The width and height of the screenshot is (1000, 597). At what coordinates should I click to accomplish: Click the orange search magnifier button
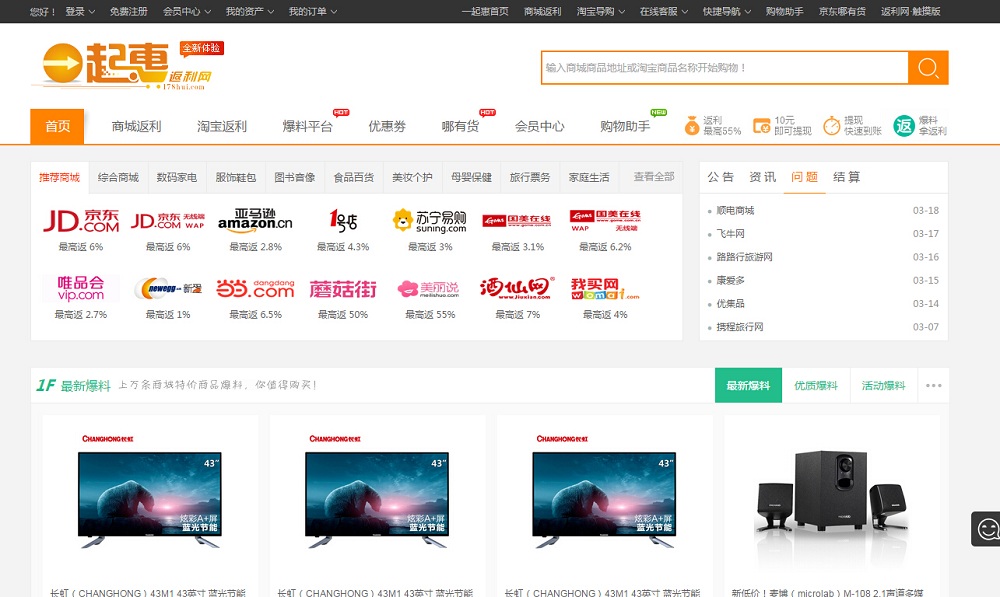coord(928,68)
